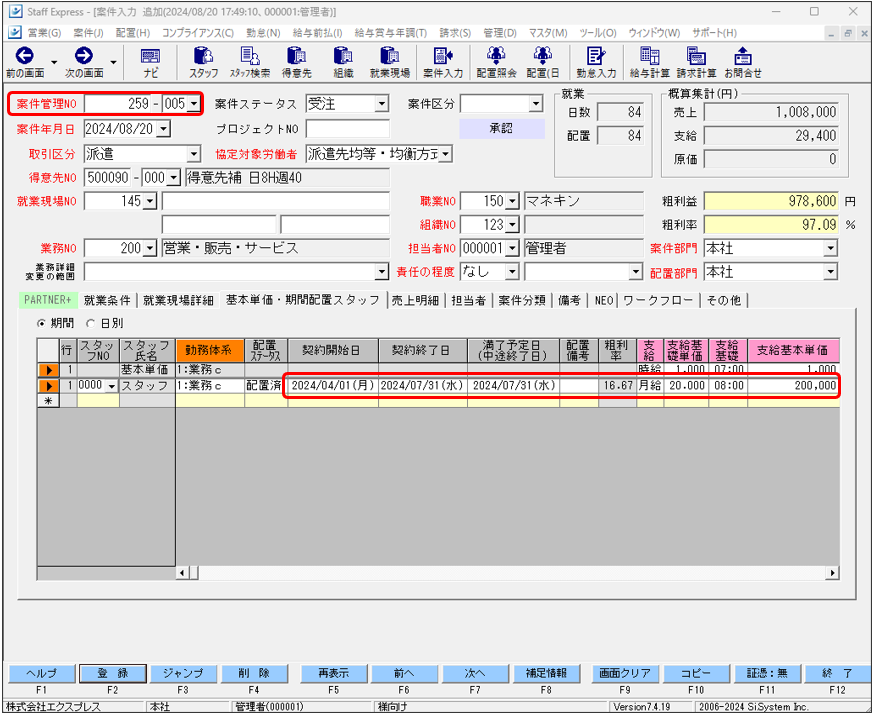Switch to the 備考 tab
The image size is (874, 716).
point(569,301)
